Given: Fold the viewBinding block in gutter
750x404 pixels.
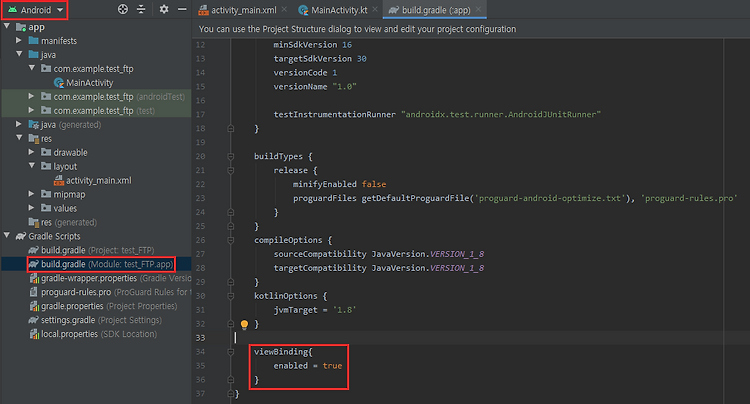Looking at the screenshot, I should click(231, 352).
